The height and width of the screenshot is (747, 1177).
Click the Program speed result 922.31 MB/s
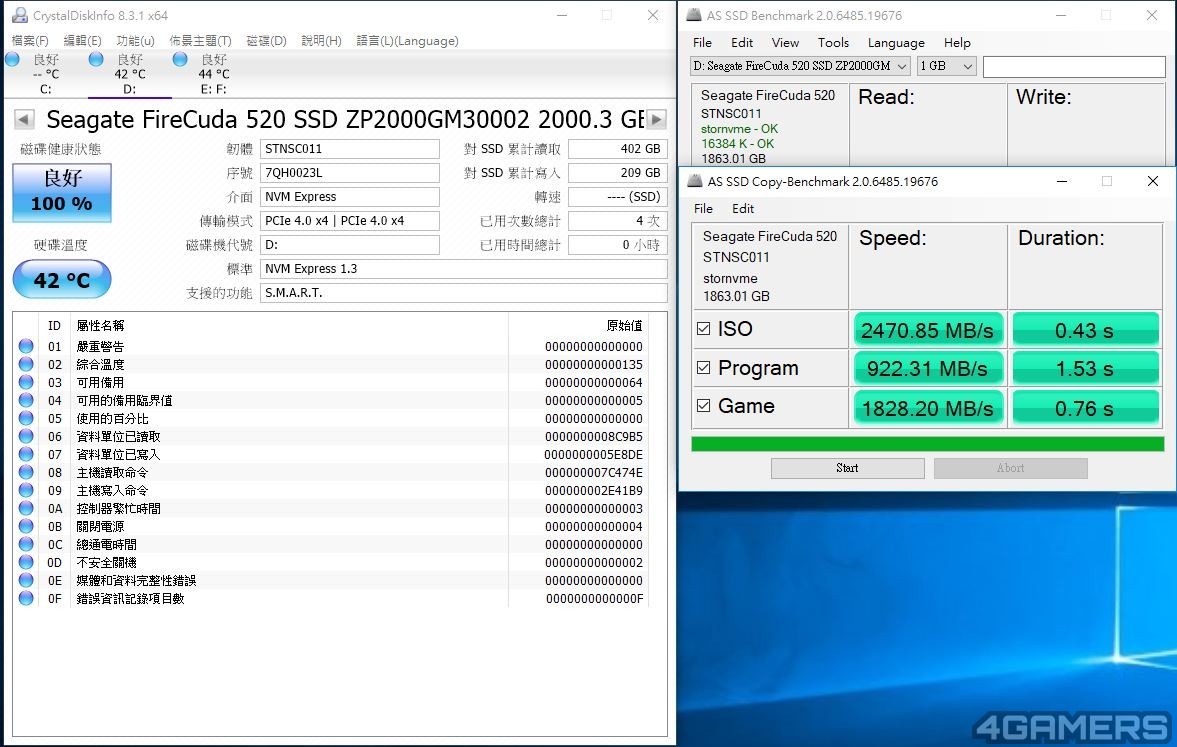(928, 369)
